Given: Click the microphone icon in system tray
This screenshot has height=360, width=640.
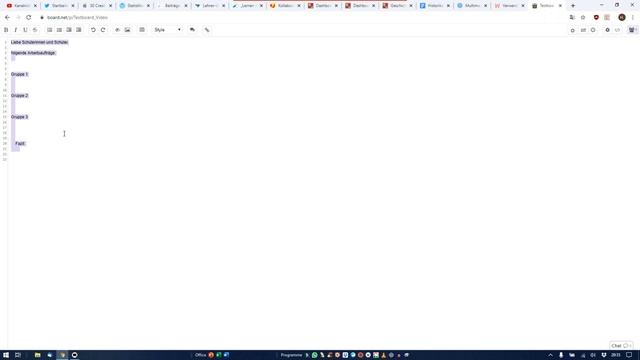Looking at the screenshot, I should [561, 355].
